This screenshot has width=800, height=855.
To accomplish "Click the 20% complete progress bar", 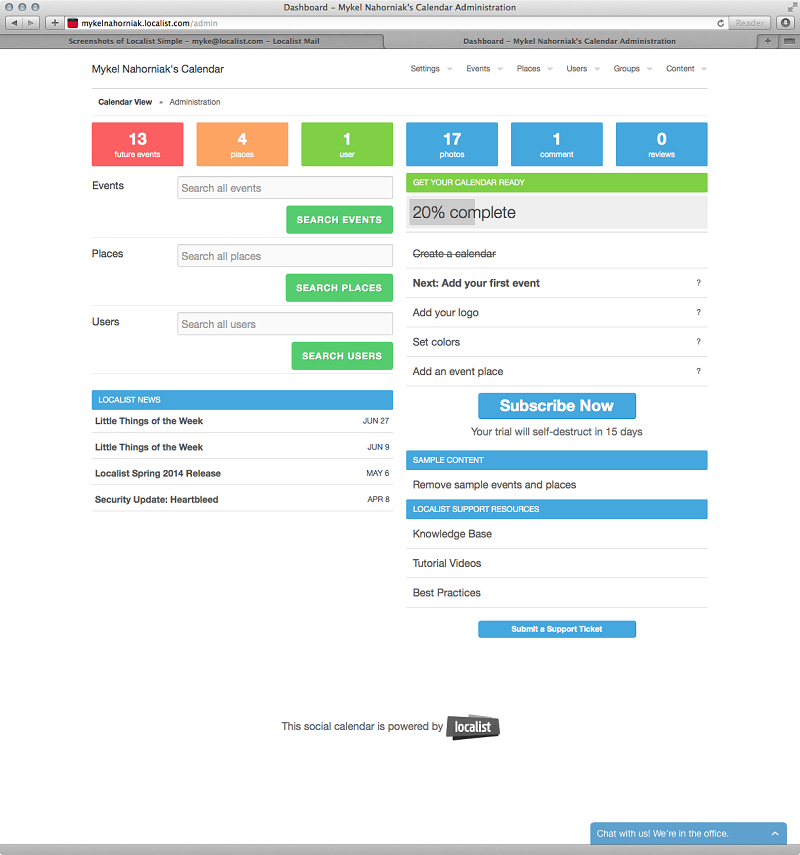I will (556, 212).
